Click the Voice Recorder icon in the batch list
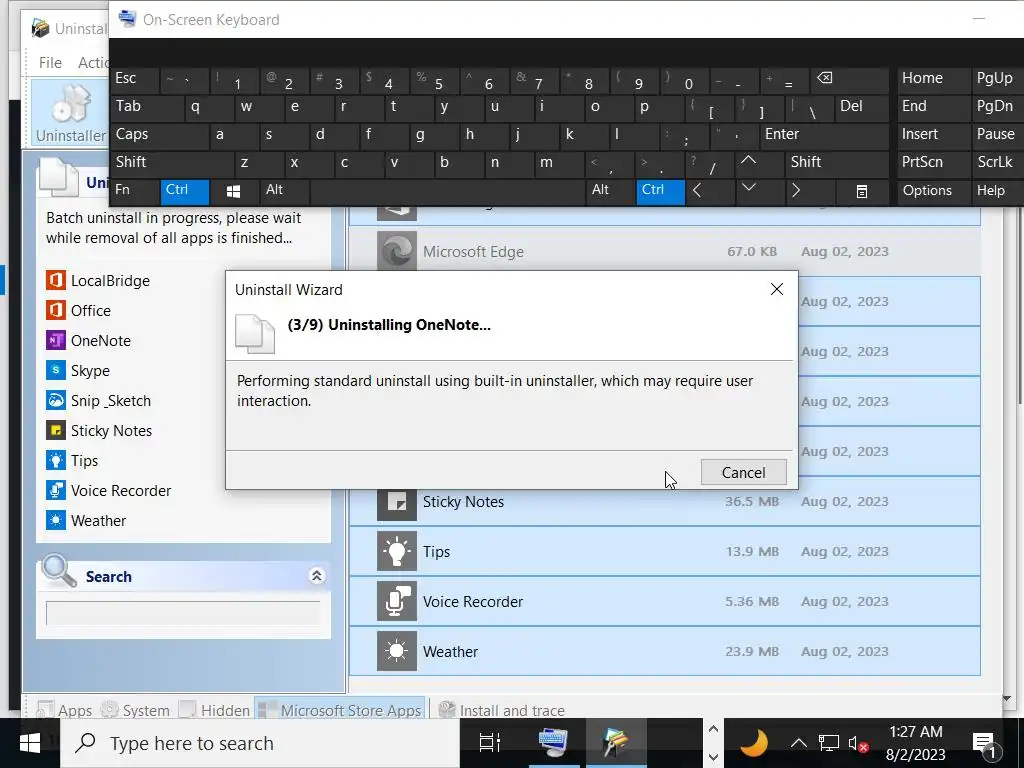The width and height of the screenshot is (1024, 768). click(56, 490)
